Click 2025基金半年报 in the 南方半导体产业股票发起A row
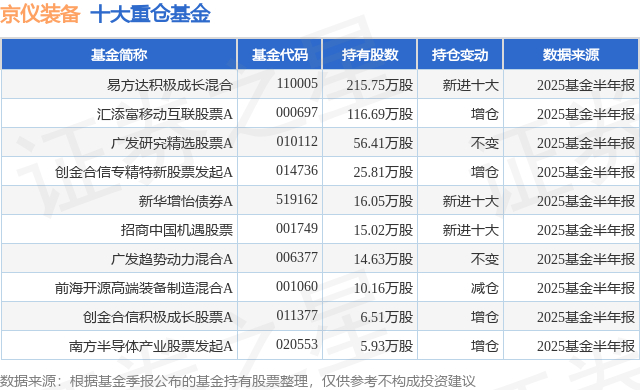Image resolution: width=640 pixels, height=390 pixels. click(586, 346)
